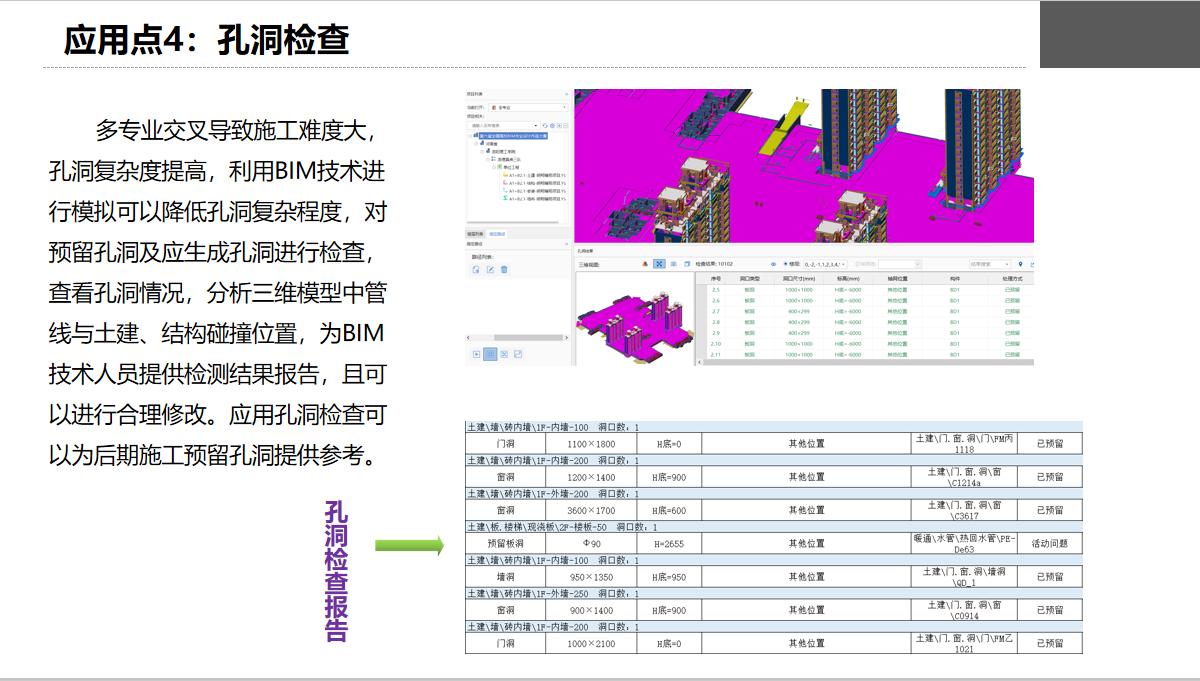Click the play button in bottom-left panel
Screen dimensions: 1200x681
tap(476, 354)
